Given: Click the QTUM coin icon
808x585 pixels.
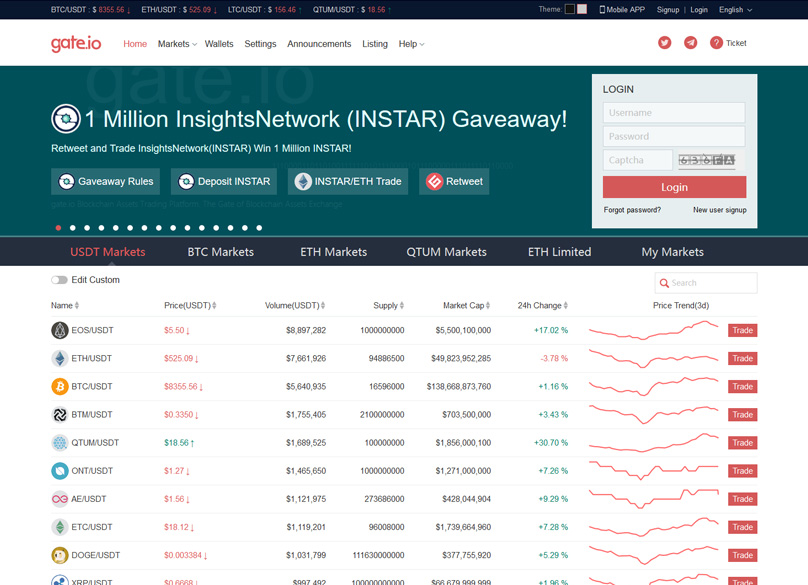Looking at the screenshot, I should (60, 443).
